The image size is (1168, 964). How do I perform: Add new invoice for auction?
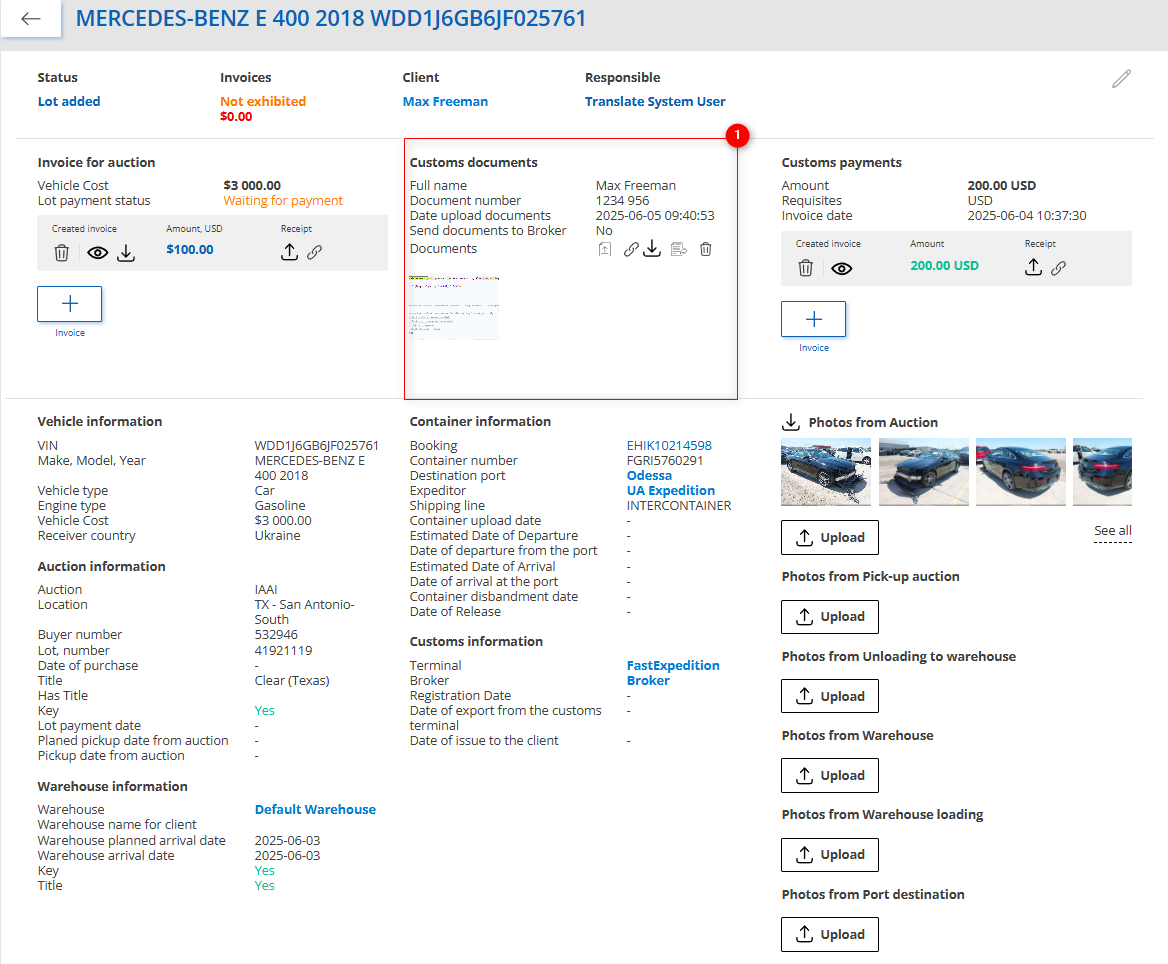[x=69, y=304]
